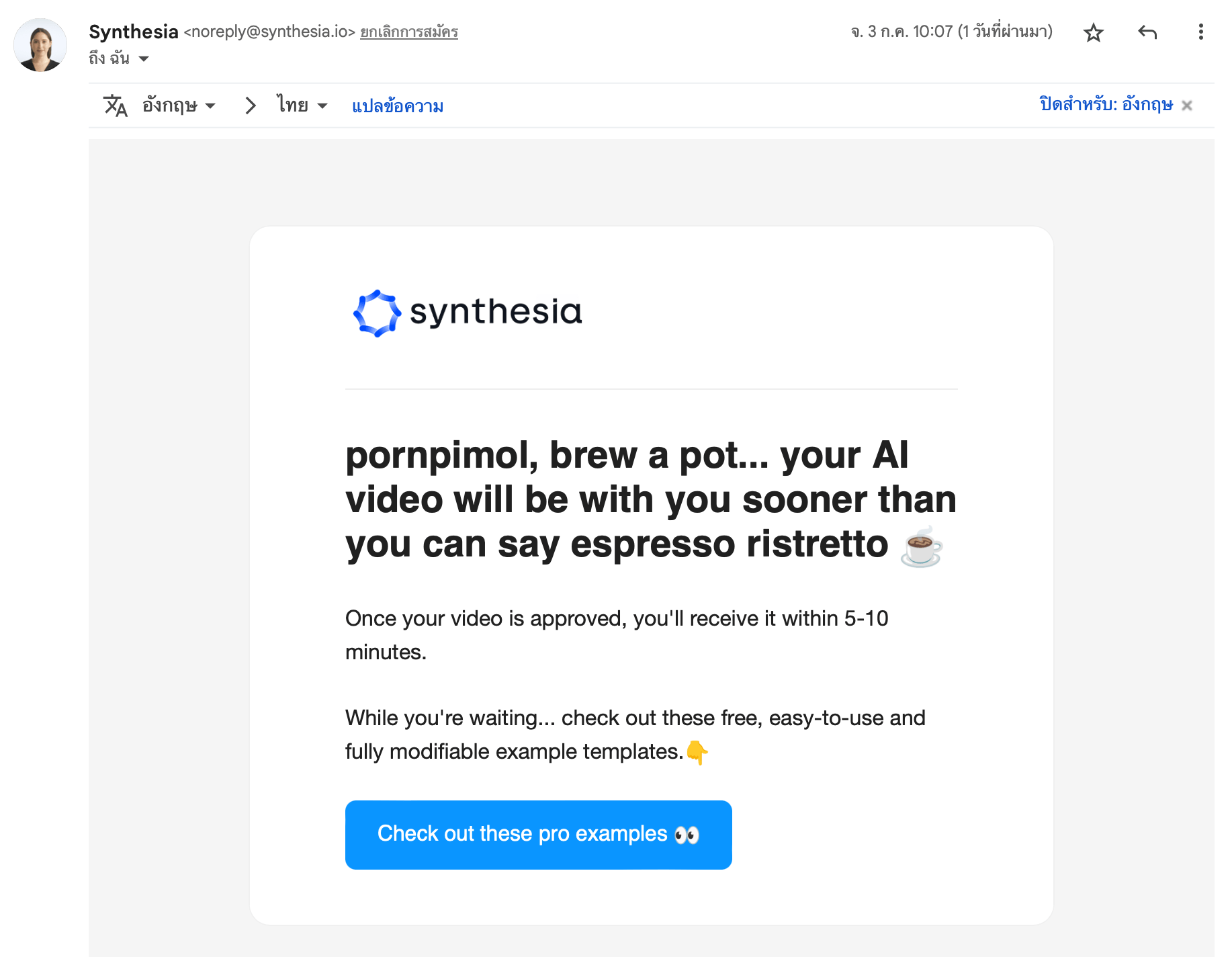Dismiss the translation bar with x icon

[x=1187, y=106]
